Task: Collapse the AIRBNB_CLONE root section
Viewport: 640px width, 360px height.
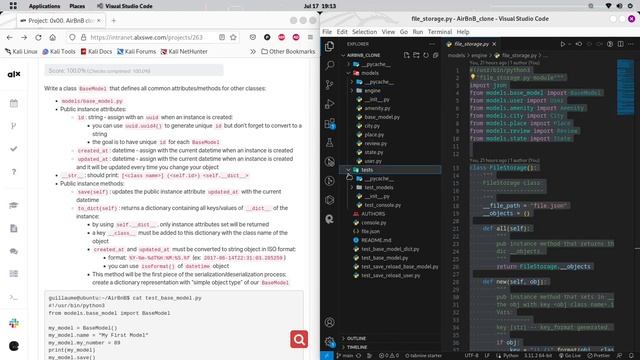Action: pyautogui.click(x=363, y=55)
